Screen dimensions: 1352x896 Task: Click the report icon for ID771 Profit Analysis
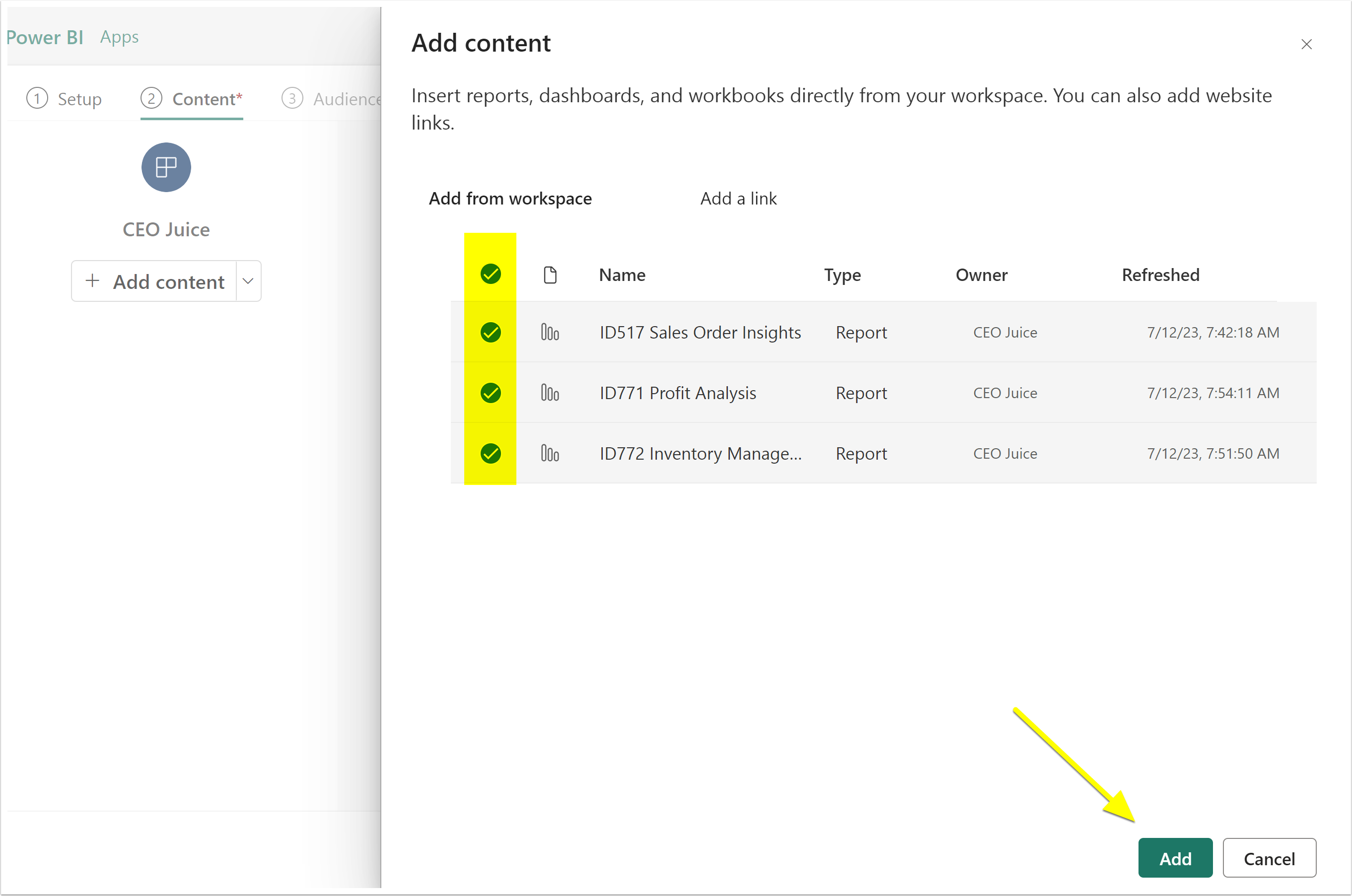tap(550, 393)
